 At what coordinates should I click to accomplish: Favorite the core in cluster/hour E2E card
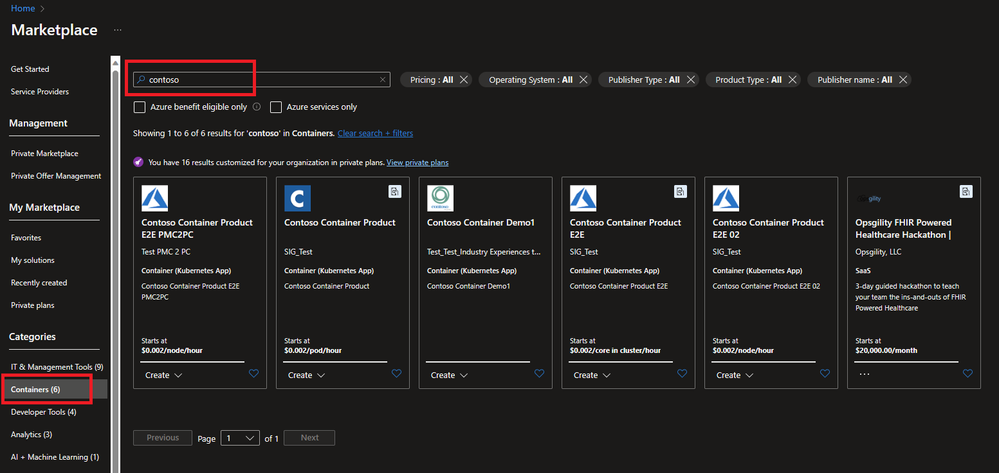[682, 374]
